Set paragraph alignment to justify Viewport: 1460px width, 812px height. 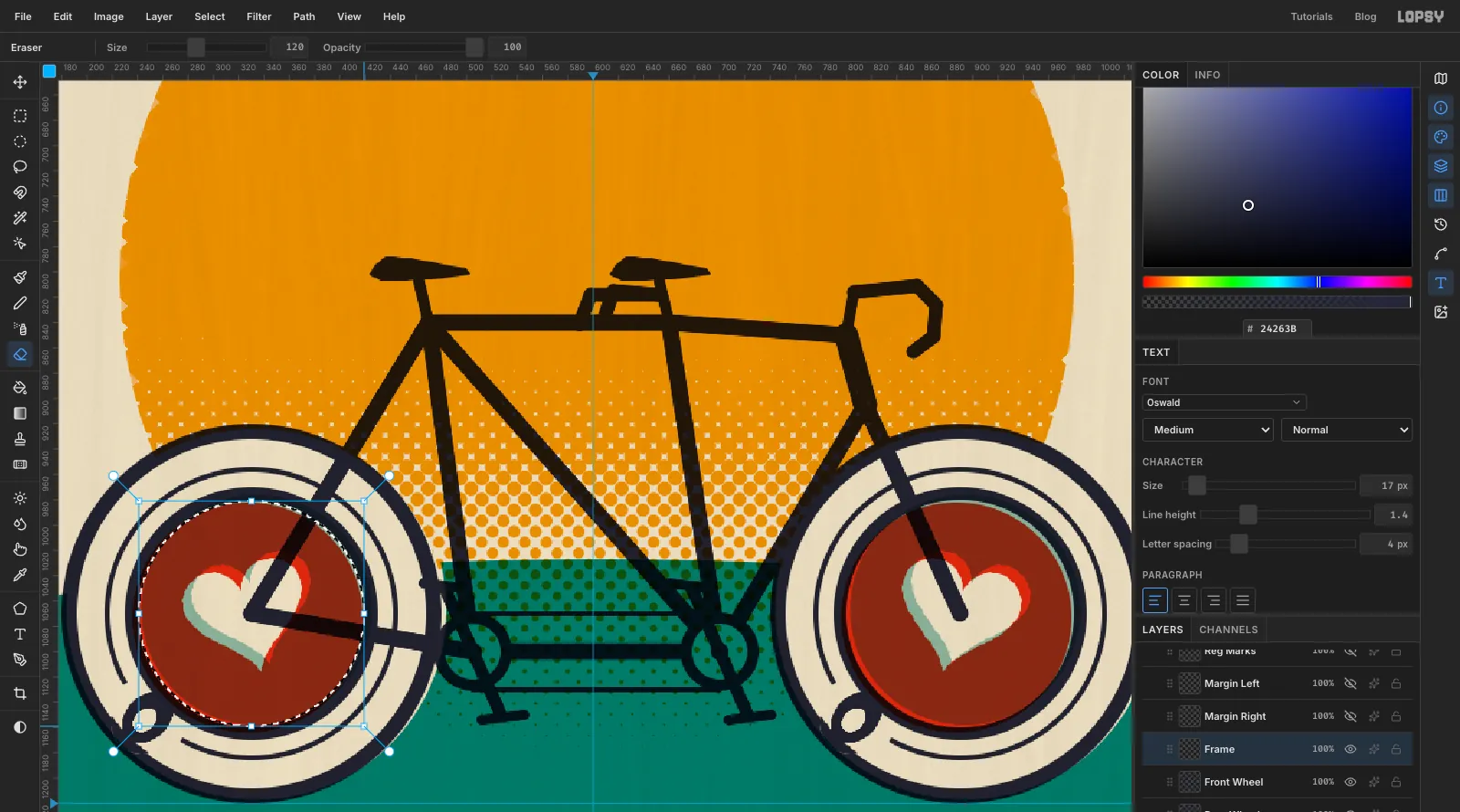click(1242, 600)
